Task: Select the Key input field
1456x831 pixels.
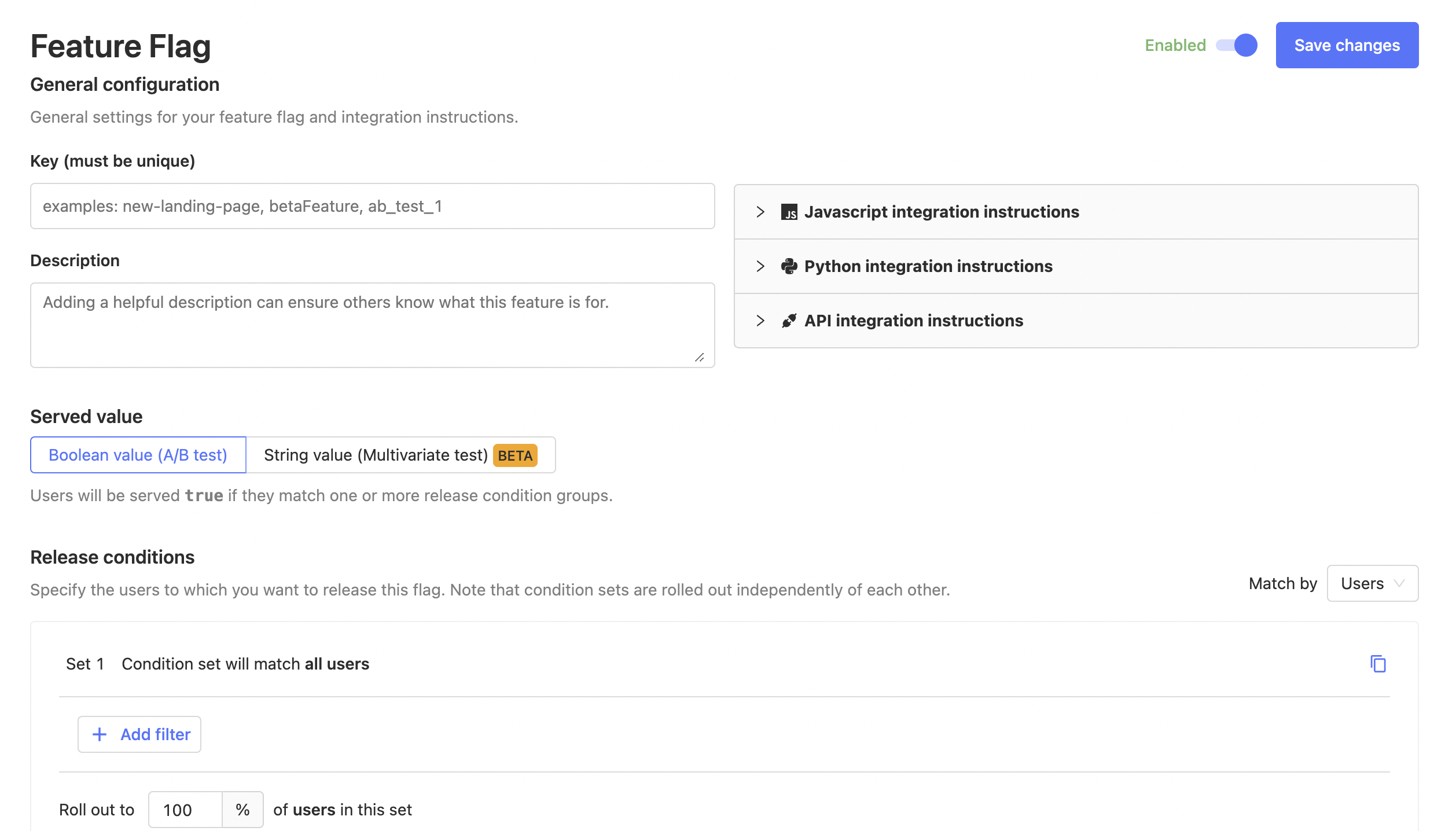Action: coord(371,206)
